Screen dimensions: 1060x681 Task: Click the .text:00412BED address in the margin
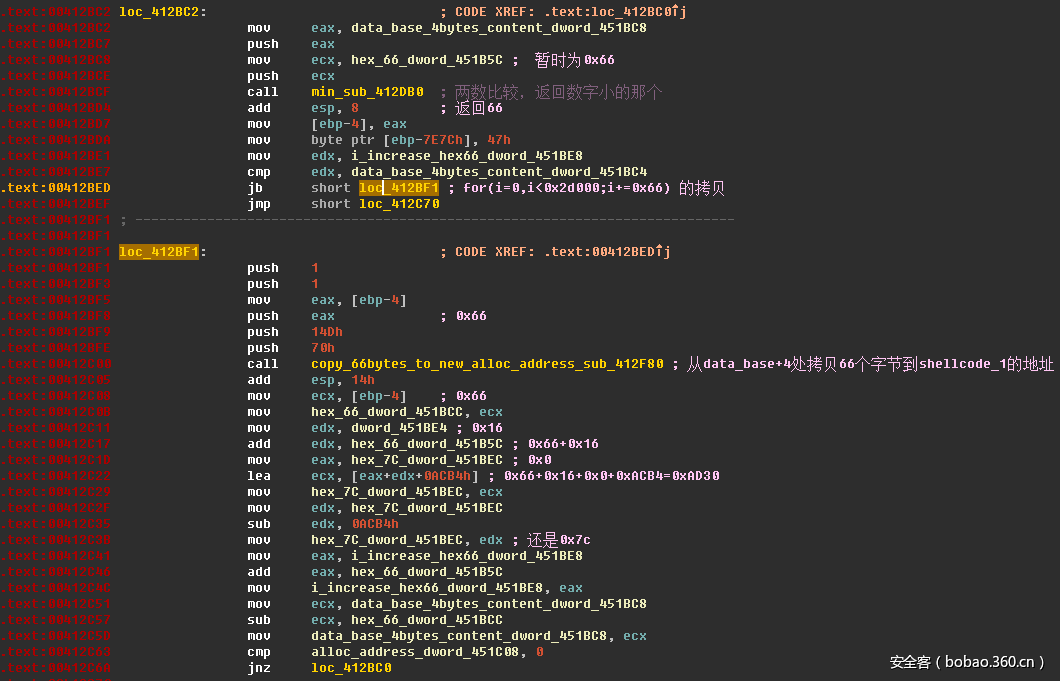56,188
